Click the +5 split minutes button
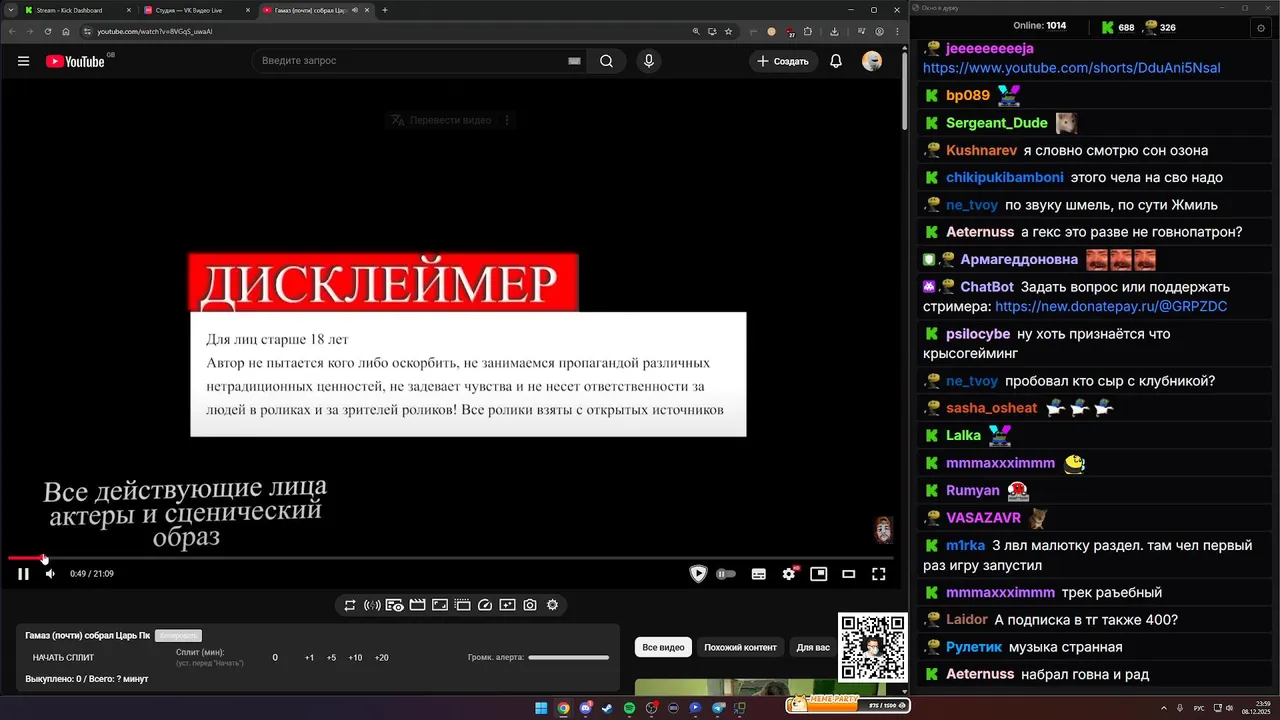Screen dimensions: 1280x720 point(331,657)
